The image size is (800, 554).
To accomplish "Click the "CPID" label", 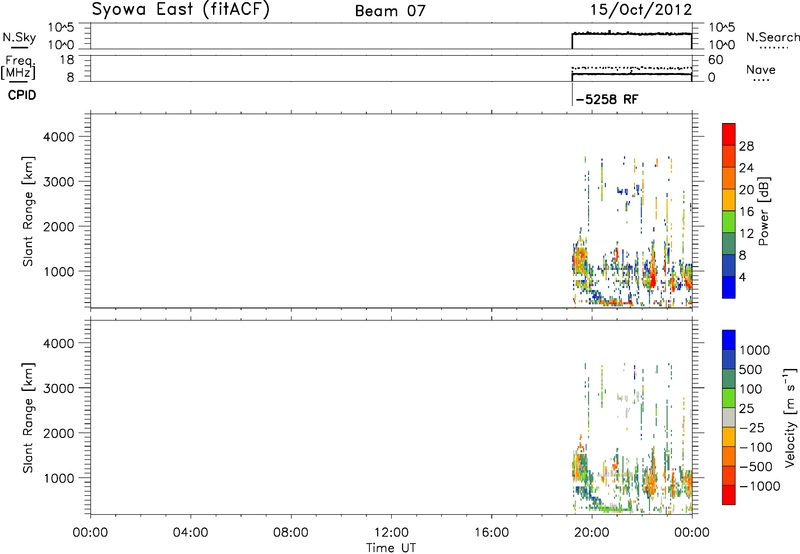I will coord(22,95).
